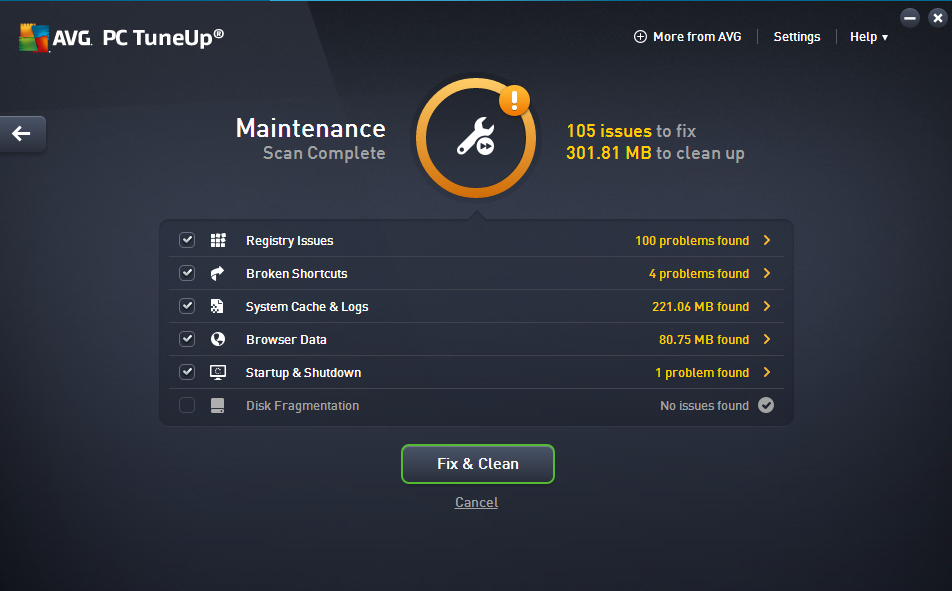Image resolution: width=952 pixels, height=591 pixels.
Task: Click the Broken Shortcuts arrow icon
Action: (x=217, y=273)
